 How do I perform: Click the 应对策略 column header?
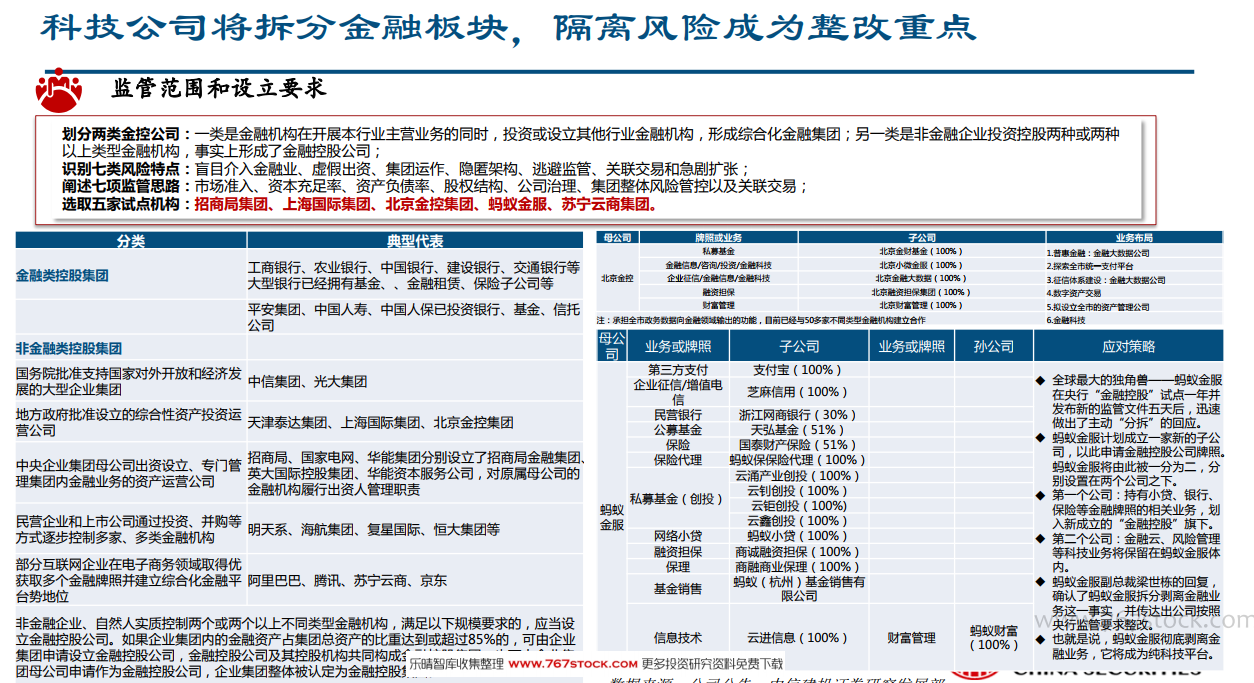coord(1128,346)
